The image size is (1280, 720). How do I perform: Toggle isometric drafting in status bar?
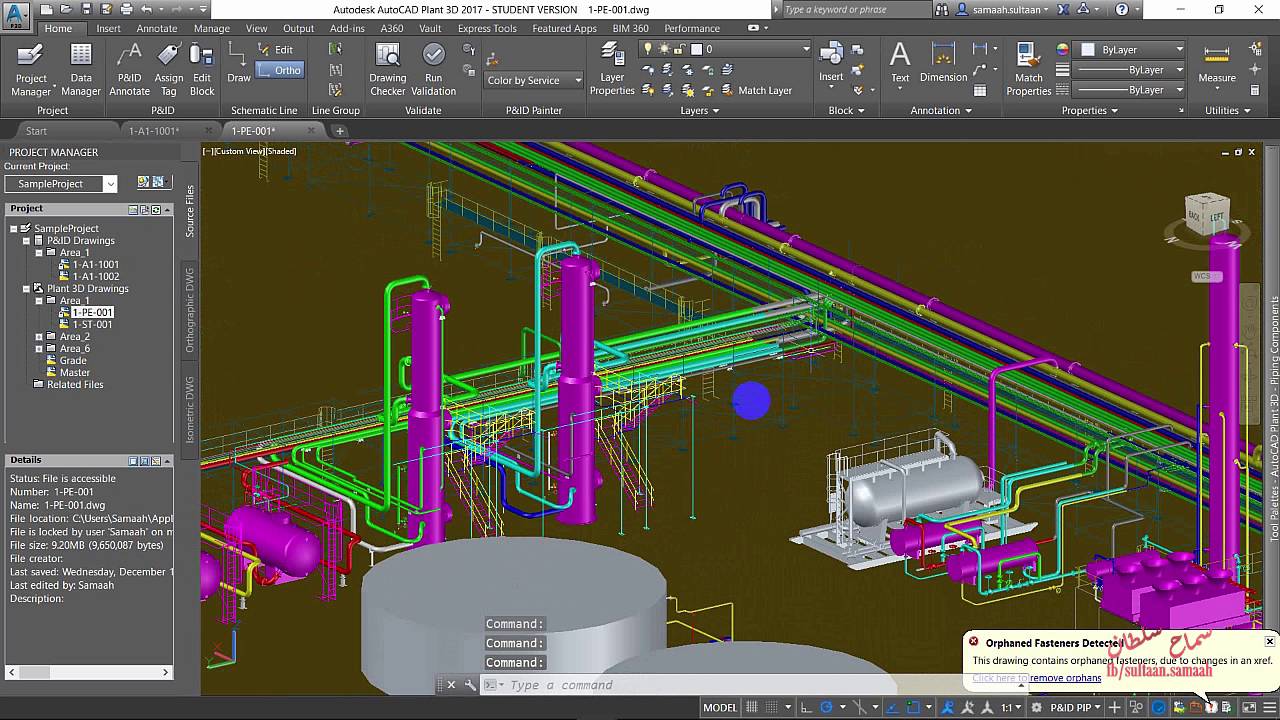pos(861,707)
